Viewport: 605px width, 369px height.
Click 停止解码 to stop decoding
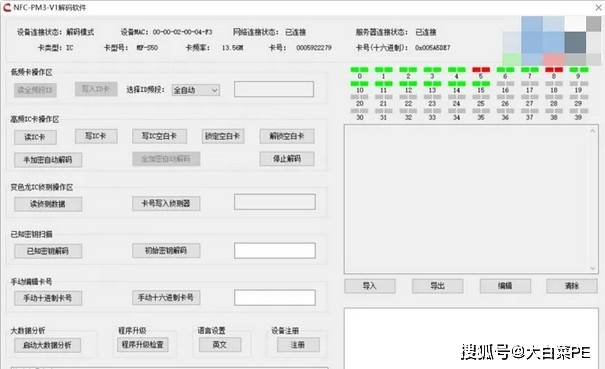[287, 159]
